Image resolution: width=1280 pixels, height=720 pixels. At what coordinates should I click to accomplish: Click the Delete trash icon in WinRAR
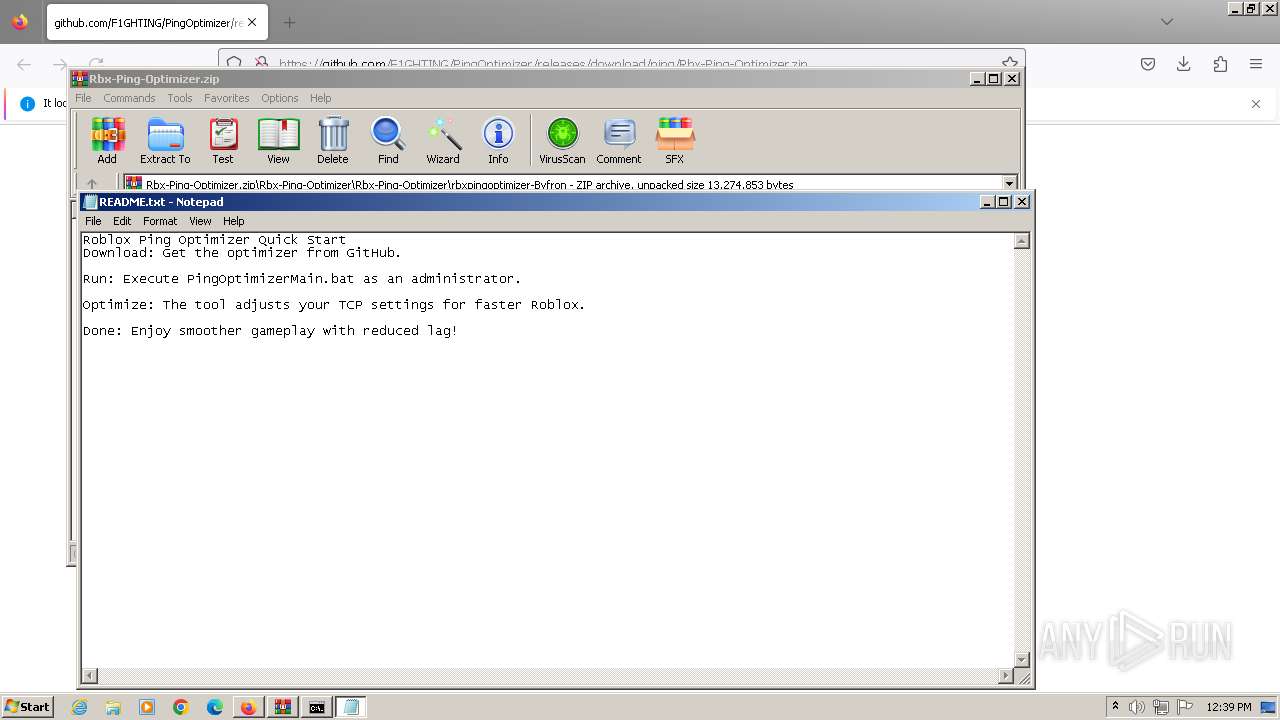[x=333, y=140]
